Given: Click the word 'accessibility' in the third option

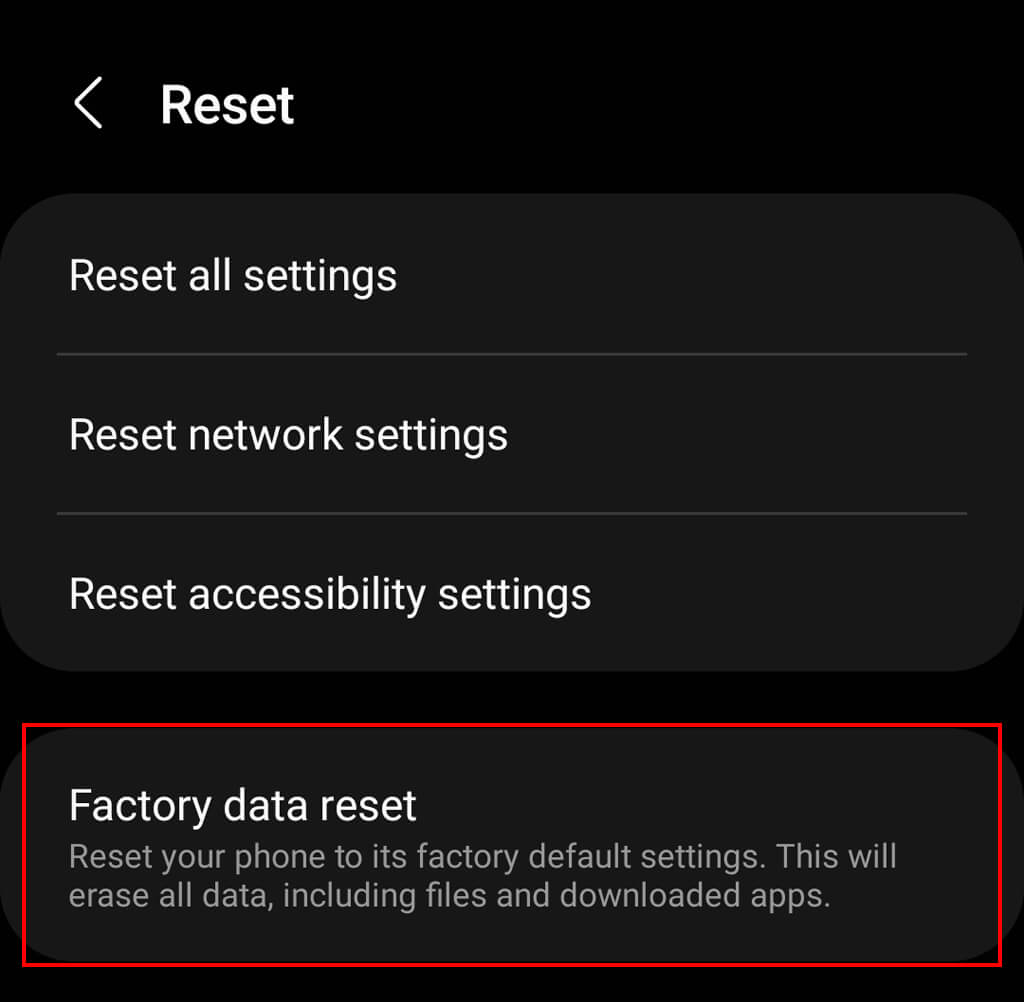Looking at the screenshot, I should (x=307, y=596).
